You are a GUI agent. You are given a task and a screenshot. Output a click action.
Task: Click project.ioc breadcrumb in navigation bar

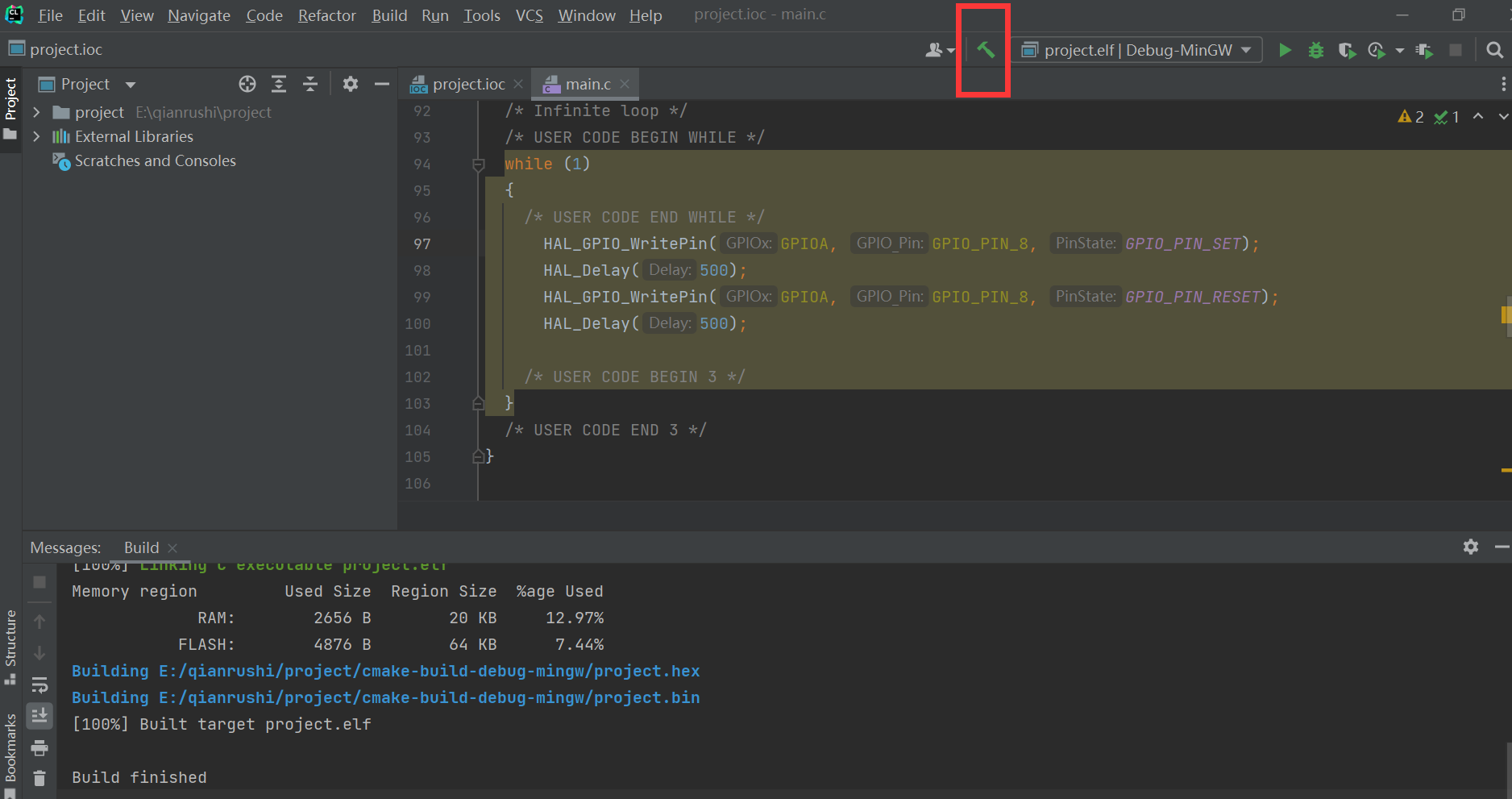coord(56,50)
